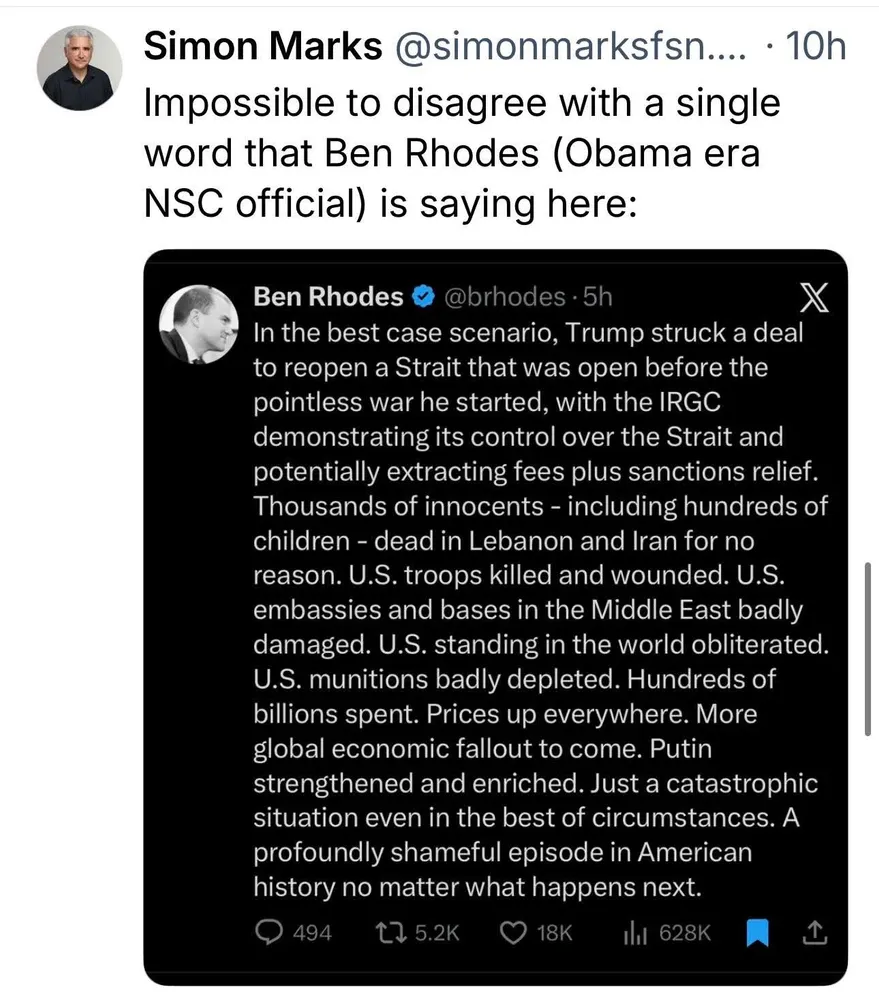Like the Ben Rhodes post
879x1000 pixels.
click(513, 932)
